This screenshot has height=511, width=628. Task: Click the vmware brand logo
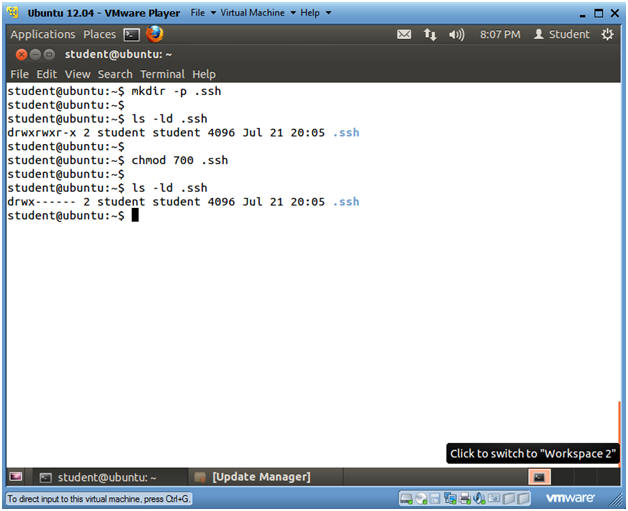coord(570,498)
